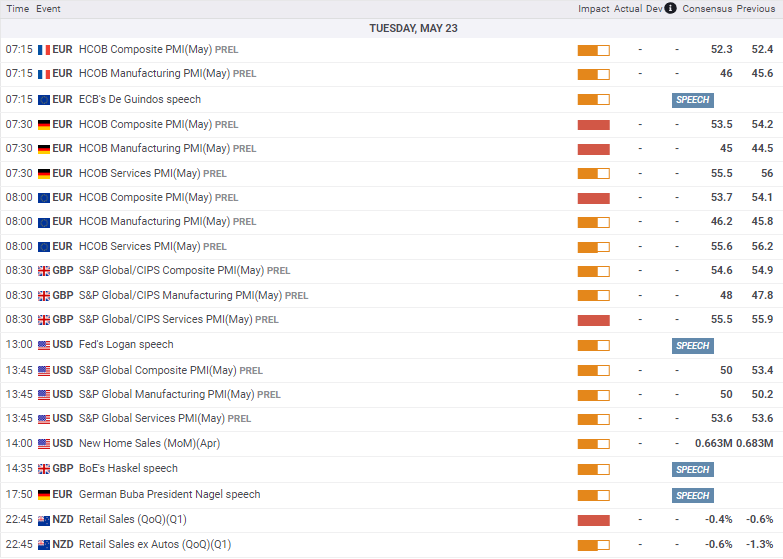Click US flag next to Fed's Logan speech
This screenshot has height=559, width=783.
(44, 345)
